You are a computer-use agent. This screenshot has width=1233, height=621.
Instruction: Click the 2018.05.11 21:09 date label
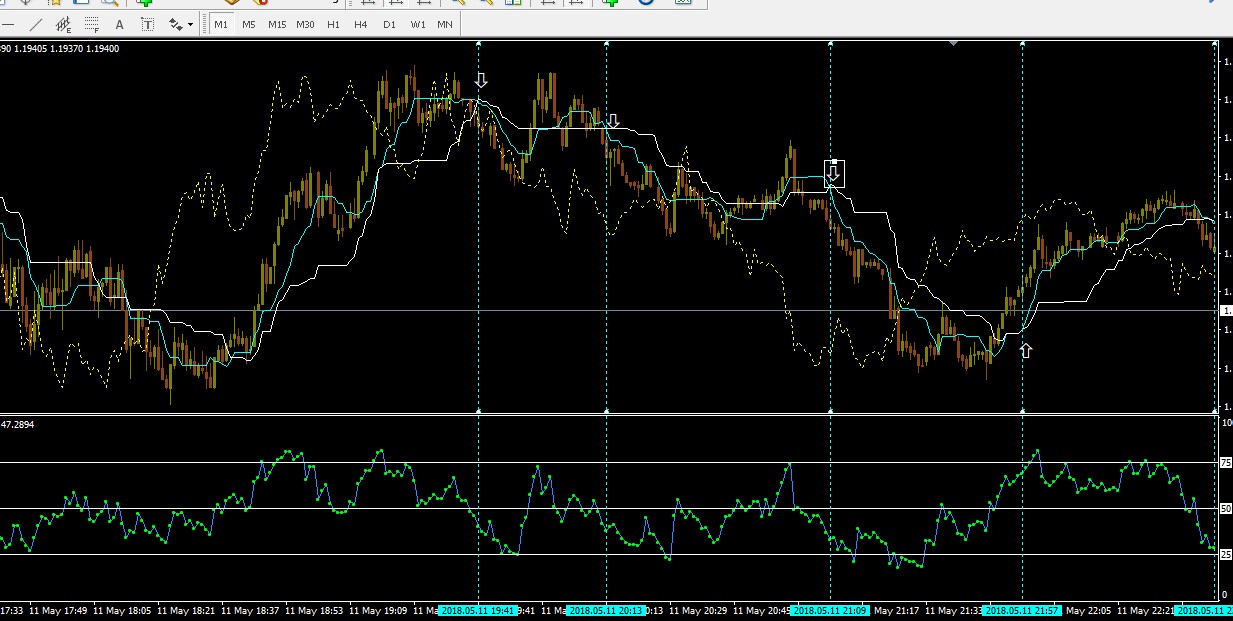tap(830, 610)
